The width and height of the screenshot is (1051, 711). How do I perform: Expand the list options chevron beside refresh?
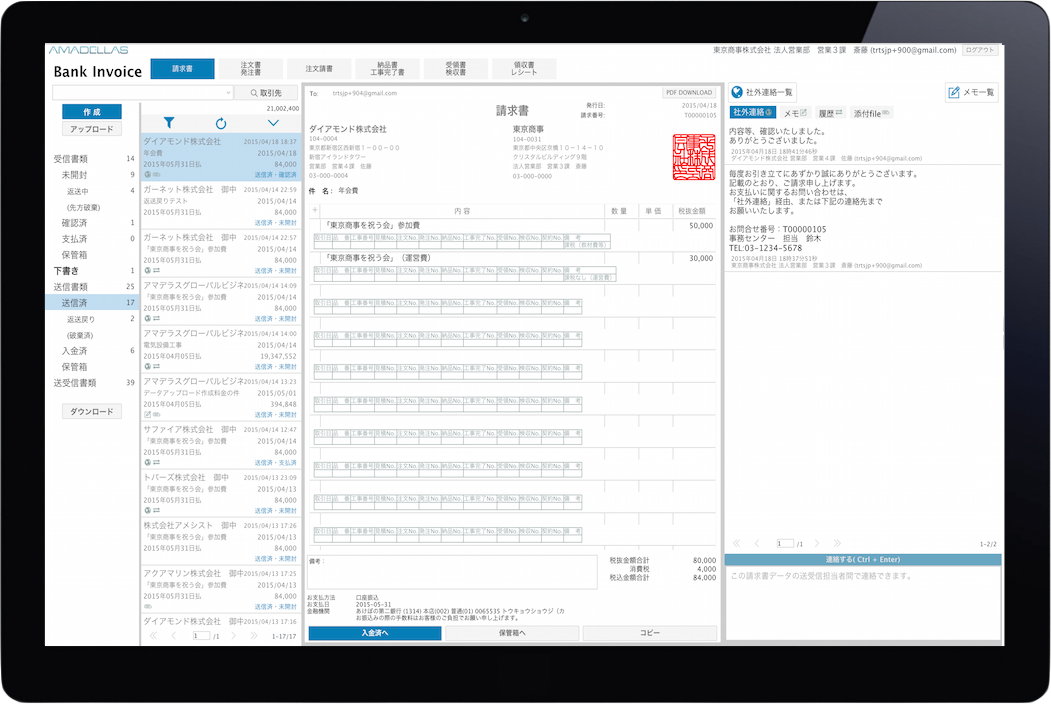point(273,123)
